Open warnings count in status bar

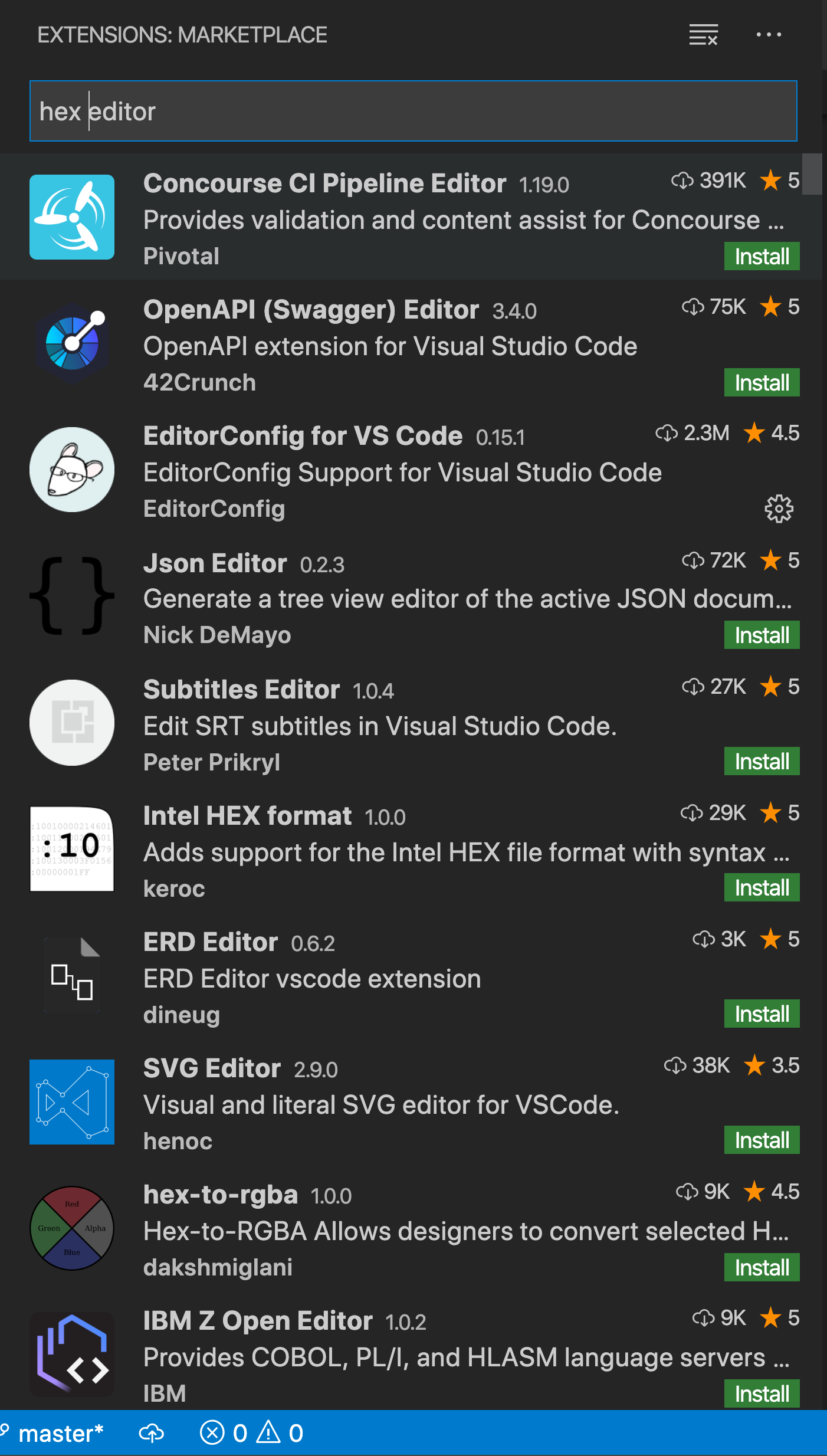click(x=280, y=1433)
